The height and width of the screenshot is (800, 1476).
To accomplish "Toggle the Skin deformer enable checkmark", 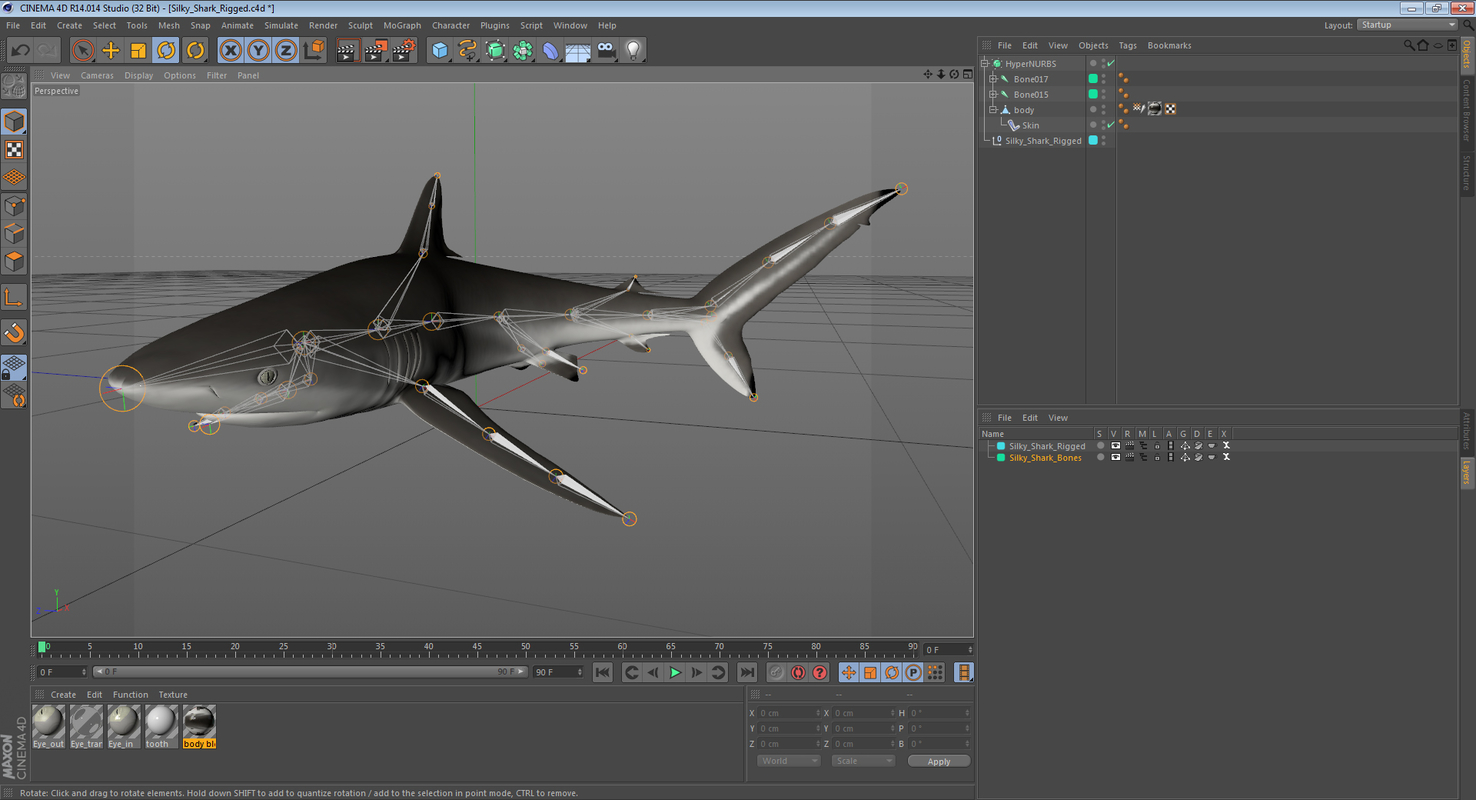I will pyautogui.click(x=1110, y=124).
